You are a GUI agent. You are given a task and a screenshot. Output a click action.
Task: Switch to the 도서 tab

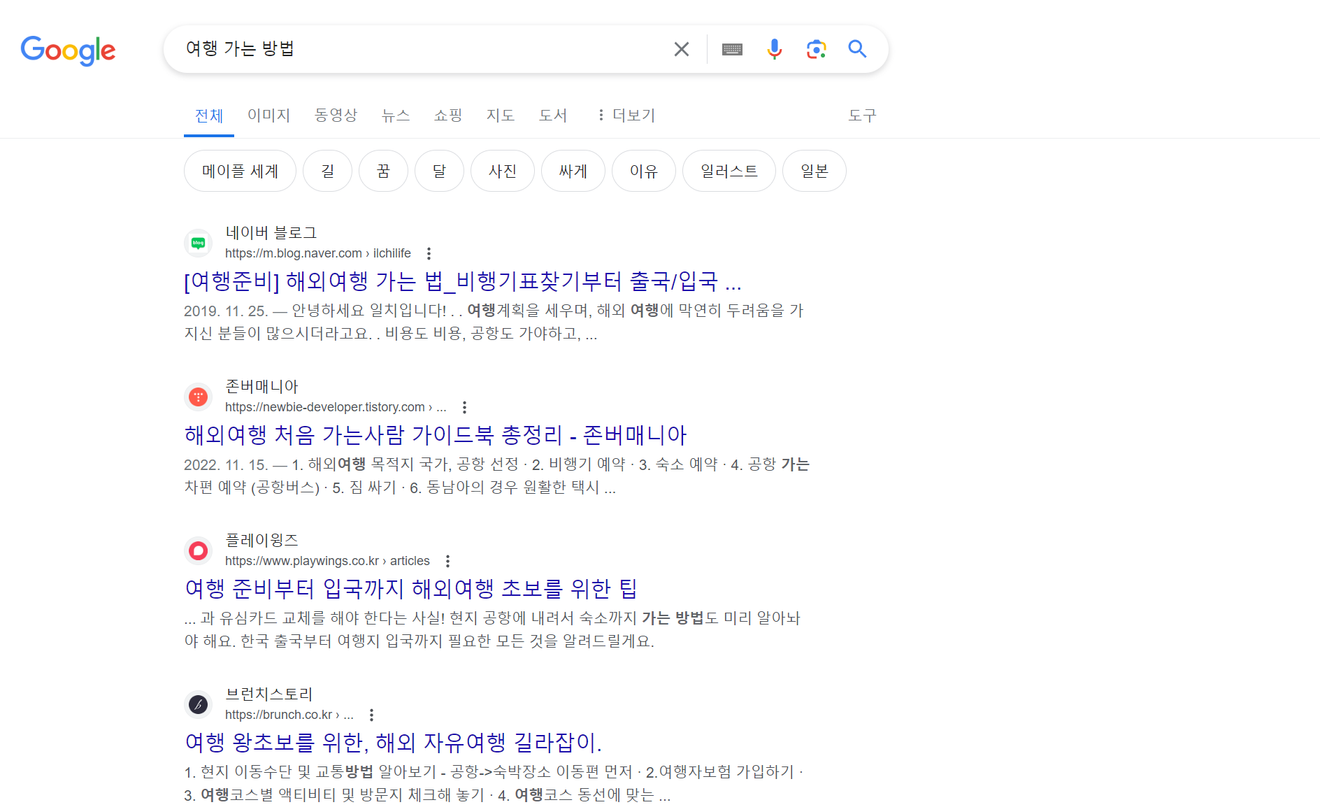pyautogui.click(x=553, y=116)
